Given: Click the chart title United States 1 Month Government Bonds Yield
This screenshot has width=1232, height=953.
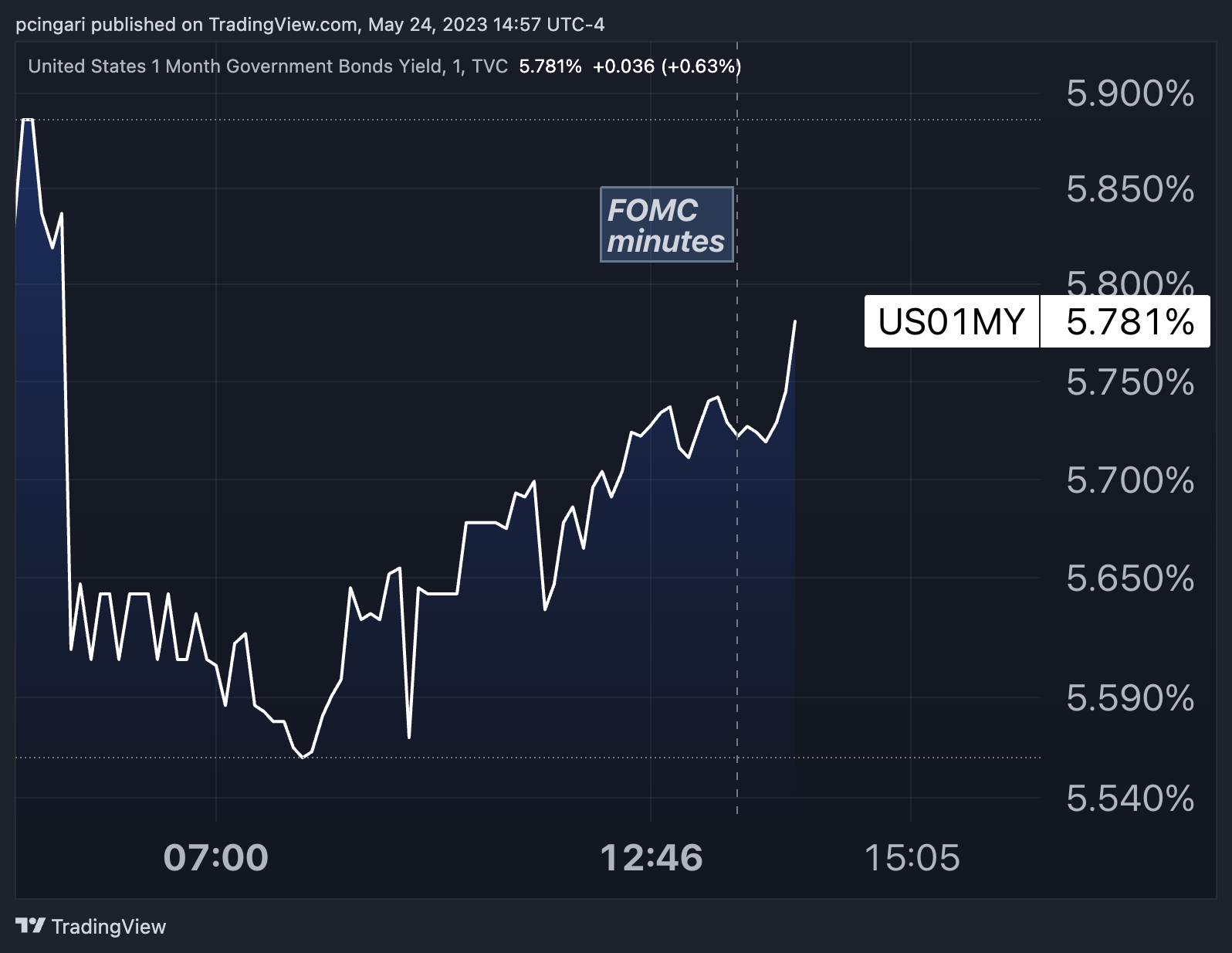Looking at the screenshot, I should point(235,66).
